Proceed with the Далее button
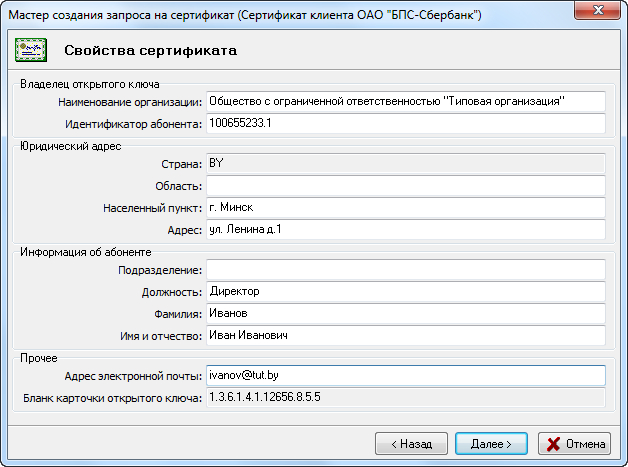The image size is (628, 467). (x=492, y=443)
